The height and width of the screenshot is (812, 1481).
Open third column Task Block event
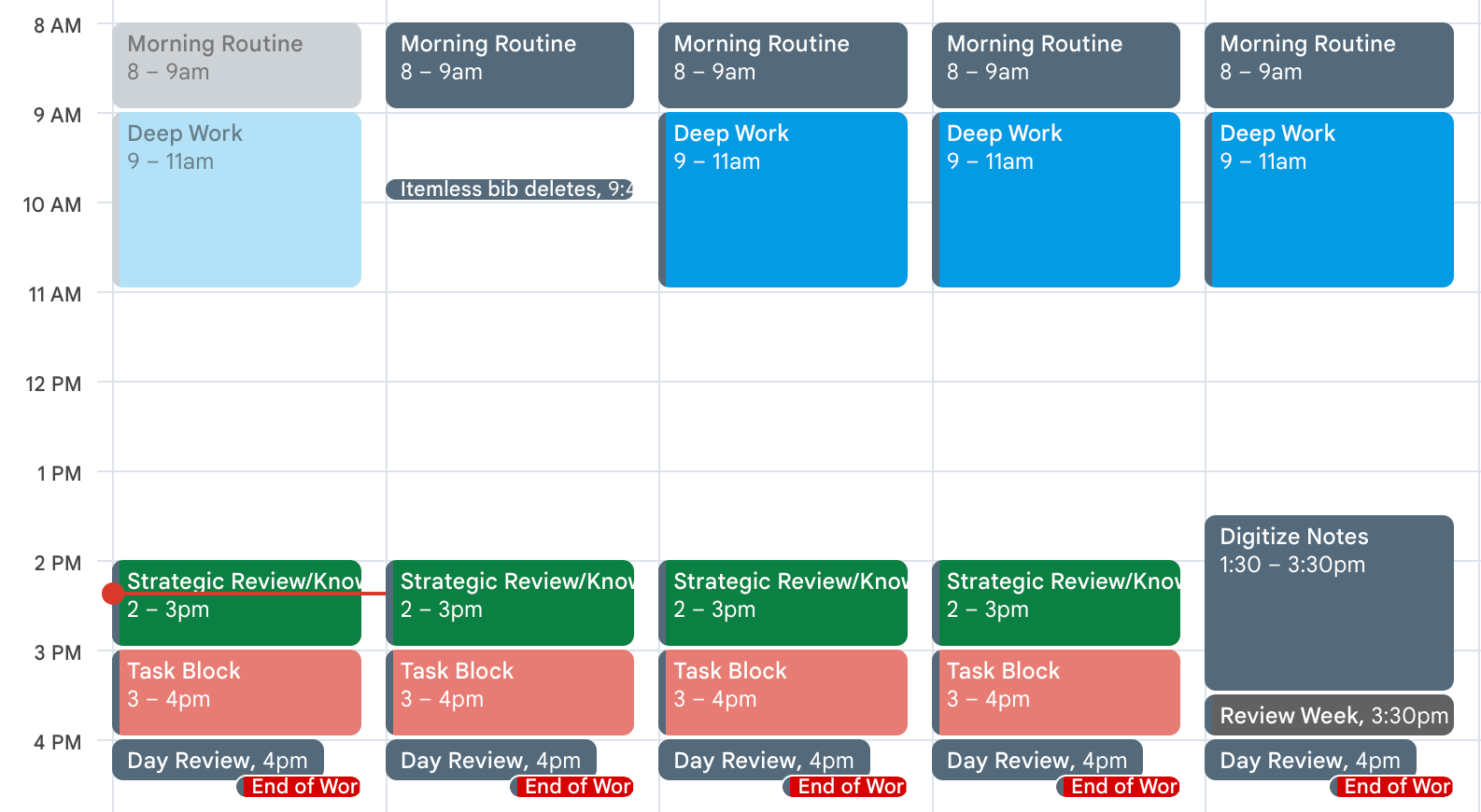[x=783, y=693]
